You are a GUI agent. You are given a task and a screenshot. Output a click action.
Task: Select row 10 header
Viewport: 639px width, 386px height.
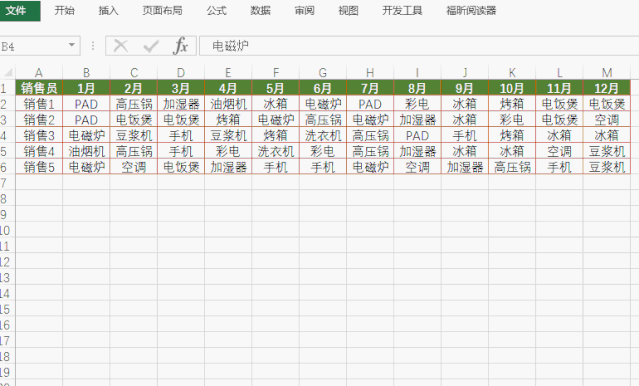pyautogui.click(x=7, y=231)
